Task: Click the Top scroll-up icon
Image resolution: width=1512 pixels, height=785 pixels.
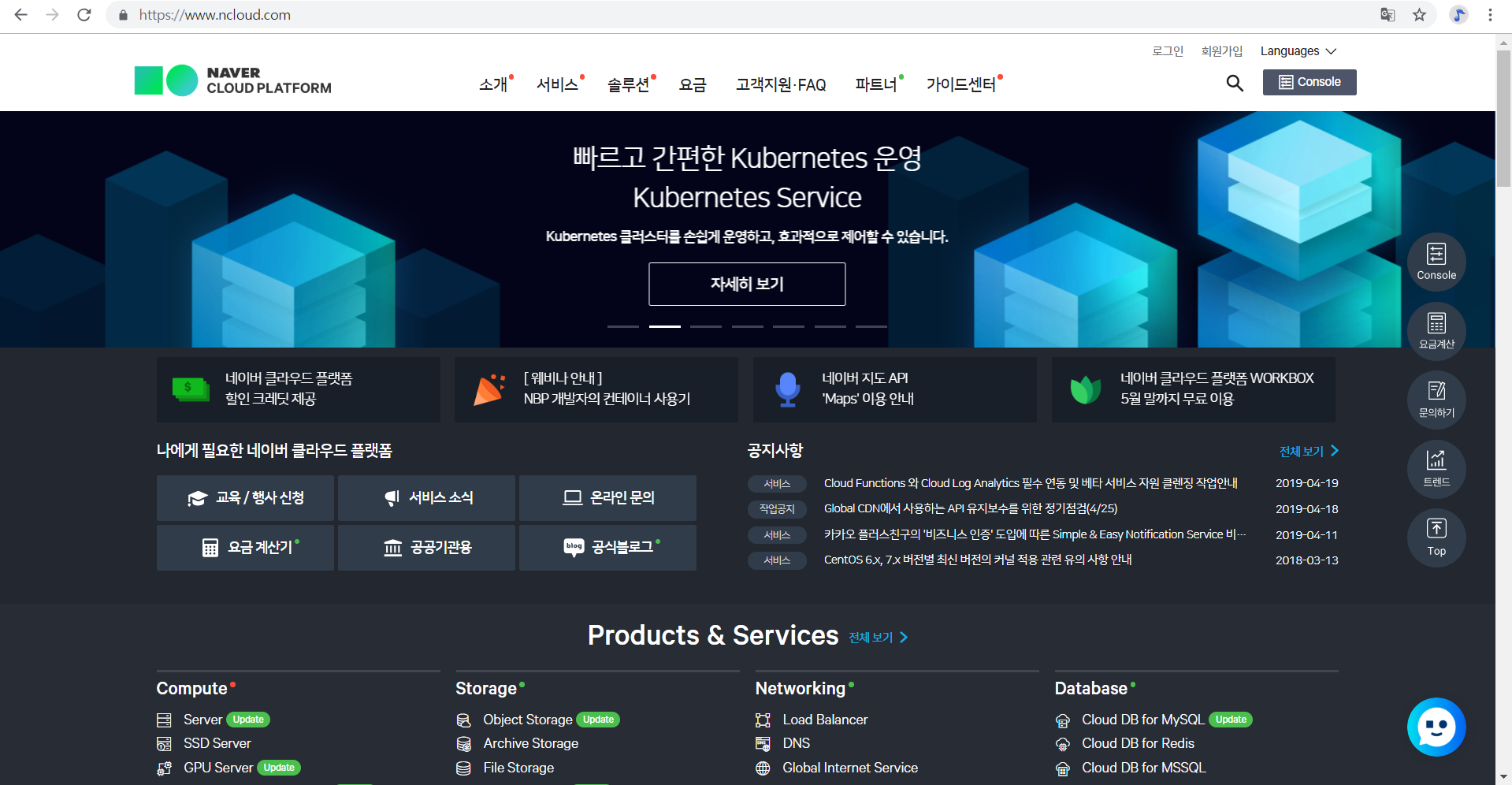Action: pyautogui.click(x=1436, y=538)
